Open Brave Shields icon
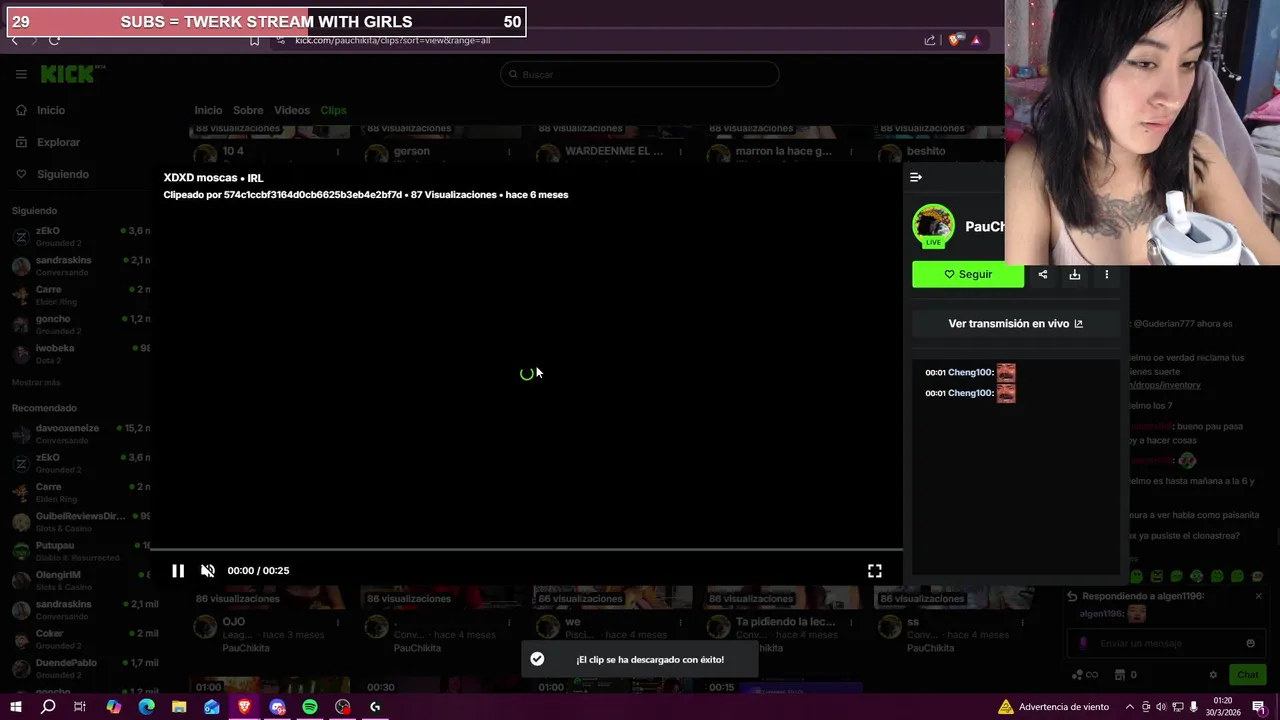Viewport: 1280px width, 720px height. [955, 41]
